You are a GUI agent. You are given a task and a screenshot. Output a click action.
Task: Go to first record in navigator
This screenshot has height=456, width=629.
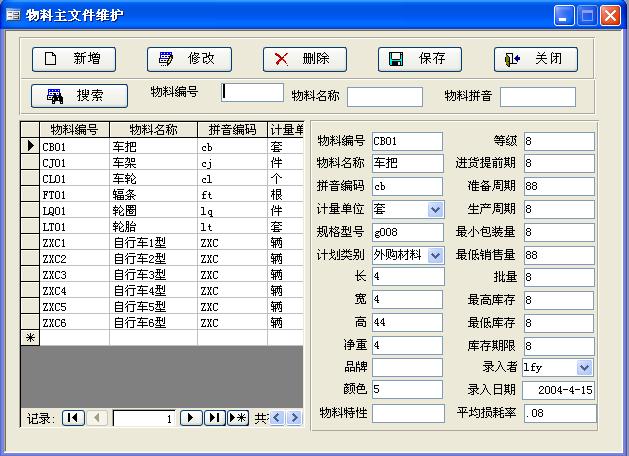(73, 418)
